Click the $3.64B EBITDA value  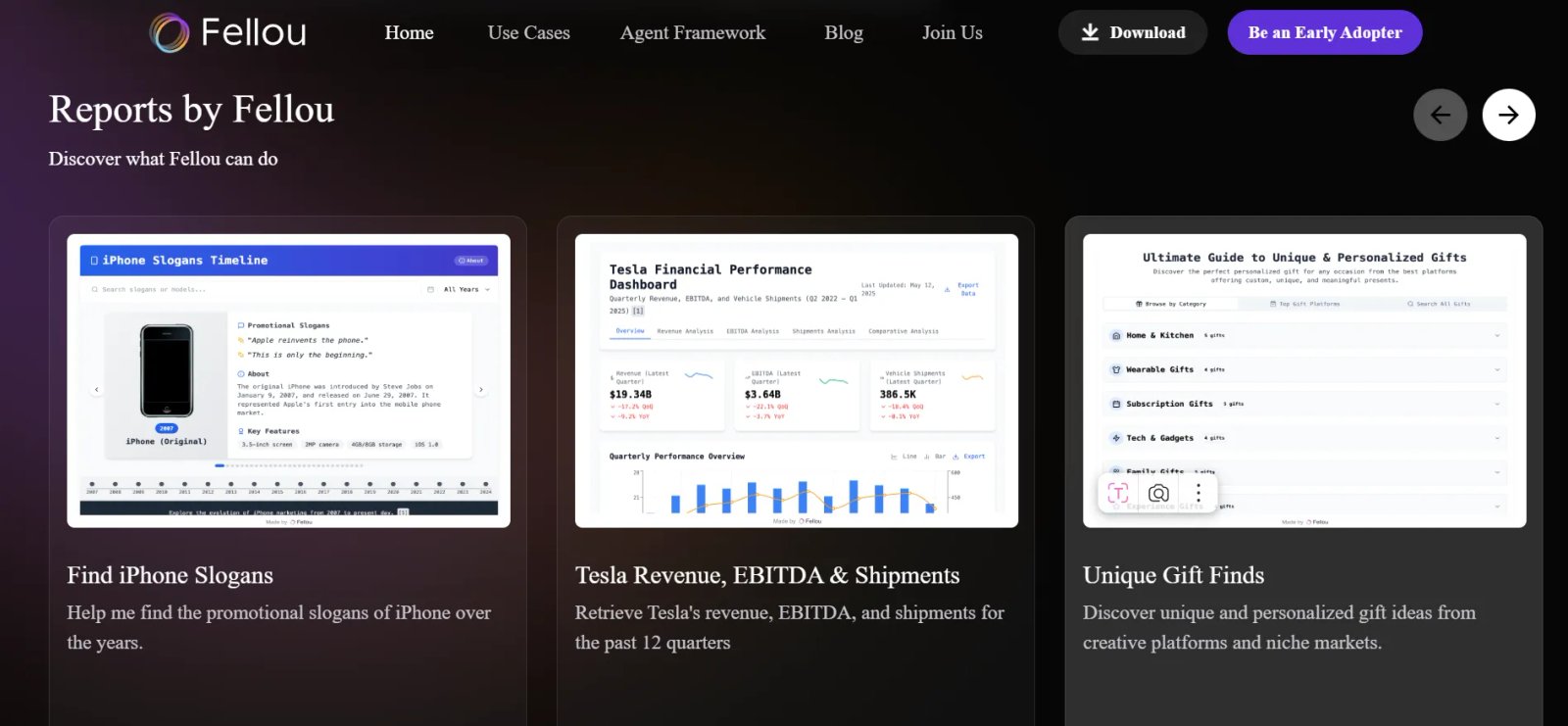(762, 395)
